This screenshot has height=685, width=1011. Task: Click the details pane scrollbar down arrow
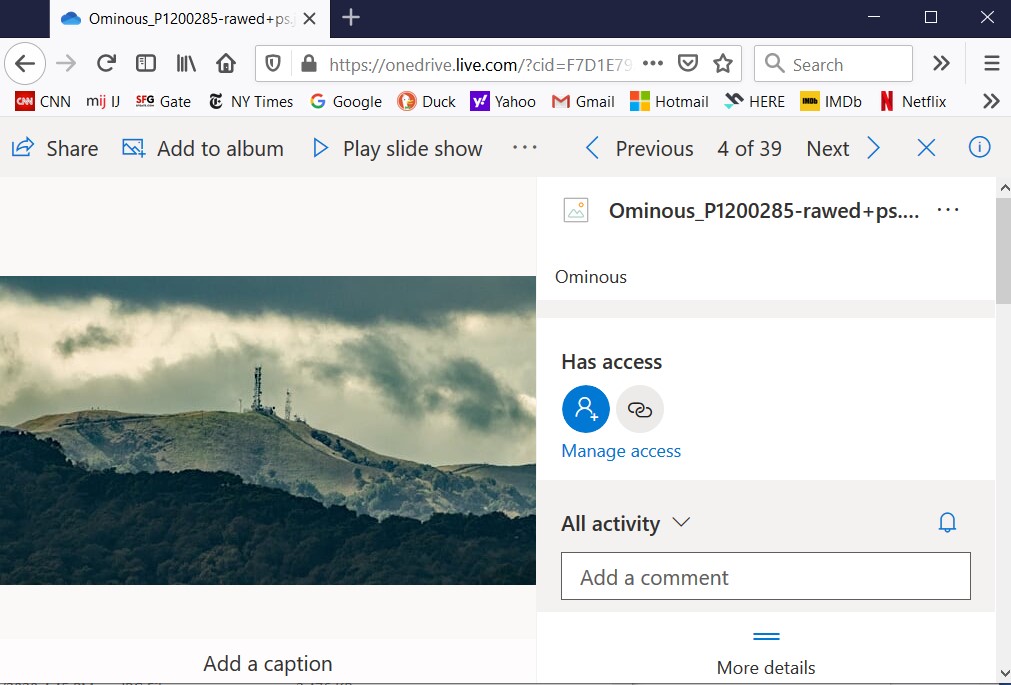click(x=1004, y=673)
